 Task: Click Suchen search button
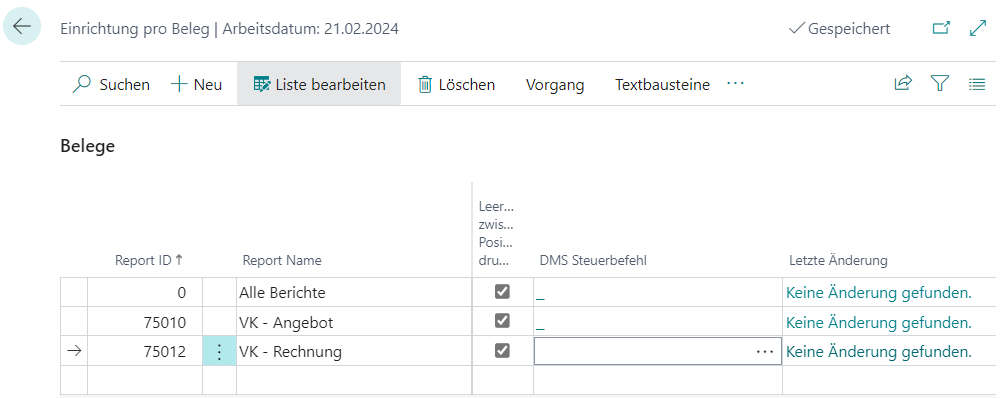click(x=111, y=84)
